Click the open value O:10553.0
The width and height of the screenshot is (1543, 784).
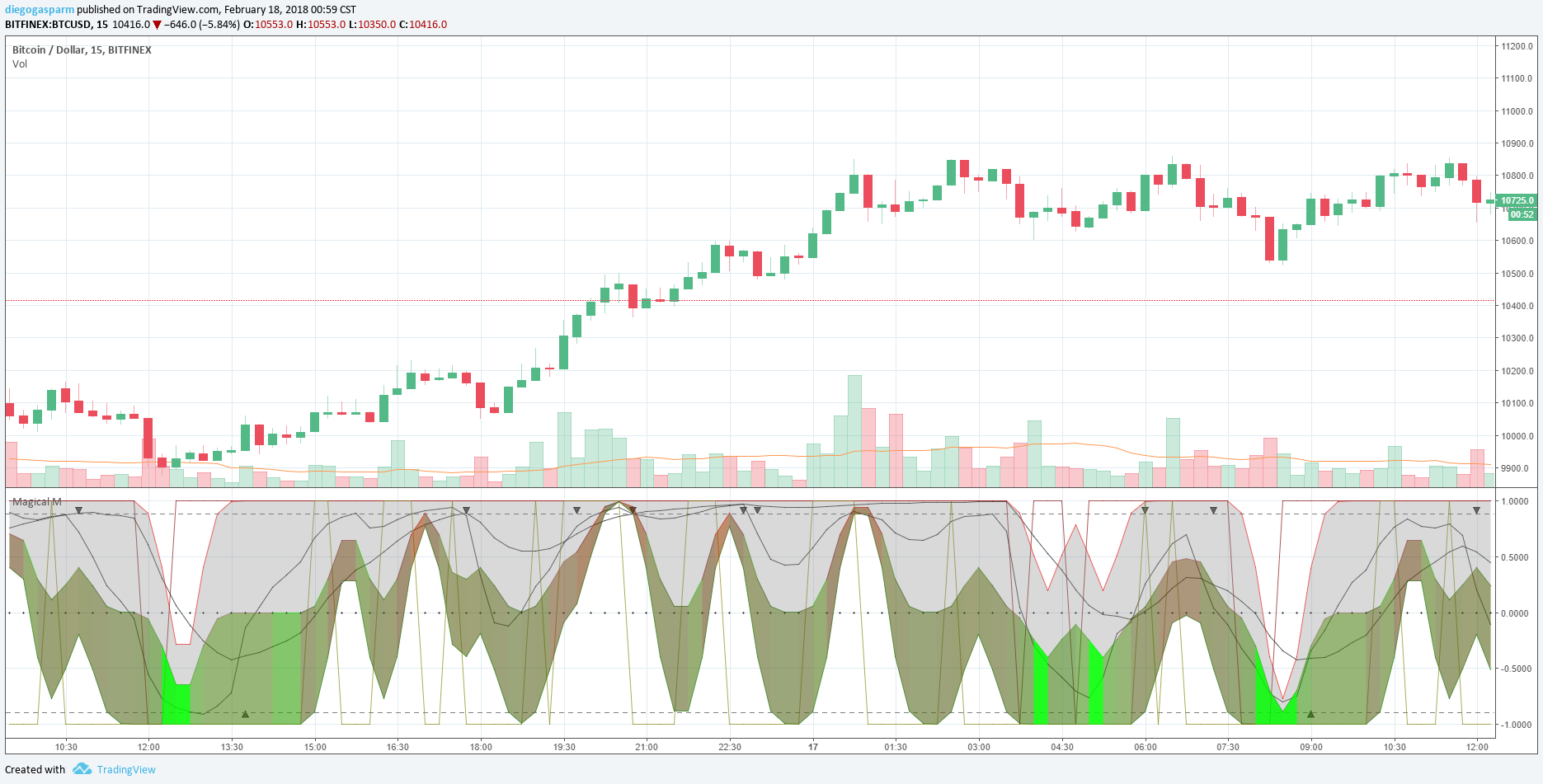[270, 25]
